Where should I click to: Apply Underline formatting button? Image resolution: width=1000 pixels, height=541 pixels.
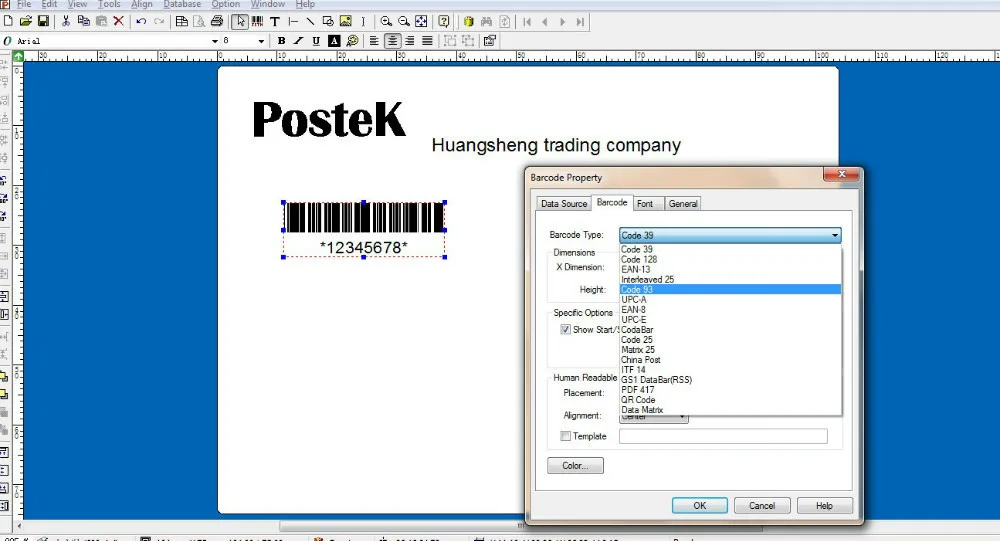click(x=316, y=41)
